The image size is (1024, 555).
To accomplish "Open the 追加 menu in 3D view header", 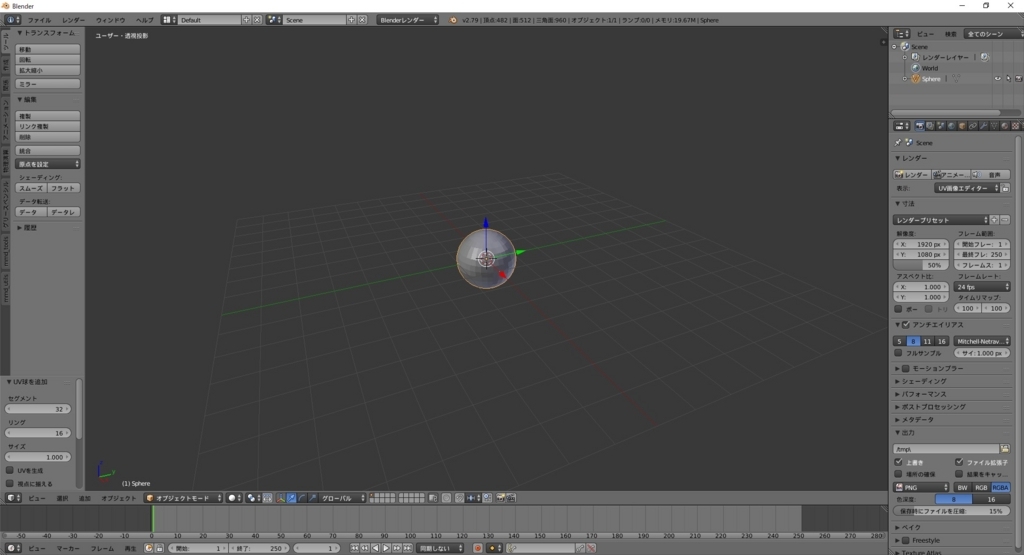I will click(85, 498).
